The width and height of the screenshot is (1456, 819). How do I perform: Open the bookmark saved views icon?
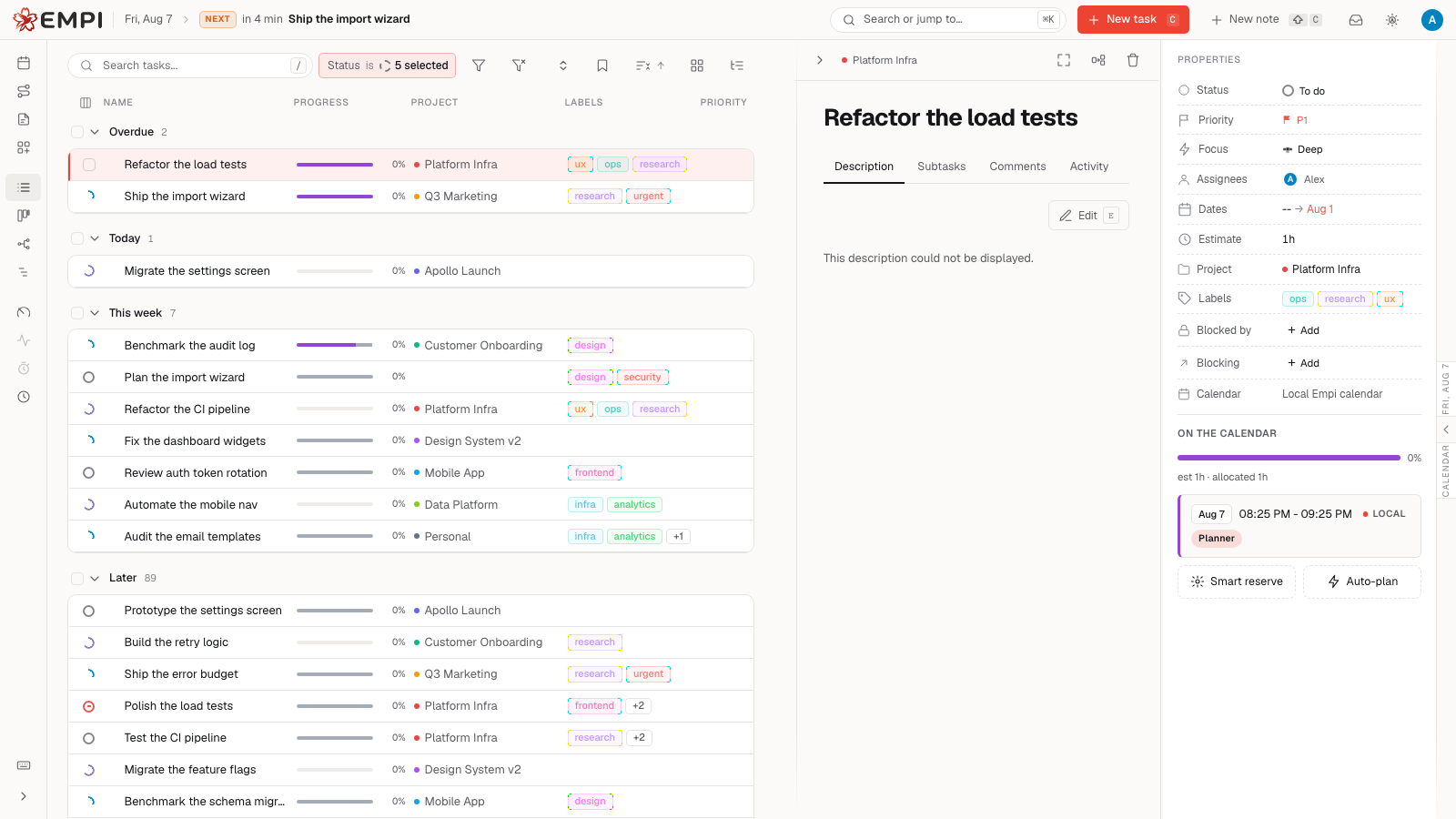pyautogui.click(x=602, y=66)
